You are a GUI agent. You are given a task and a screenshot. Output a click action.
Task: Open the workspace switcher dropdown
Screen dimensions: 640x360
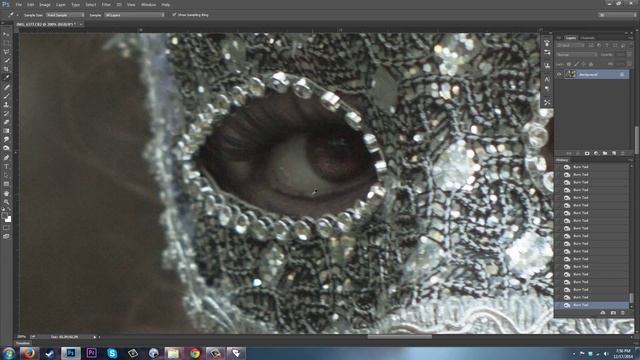(x=618, y=15)
